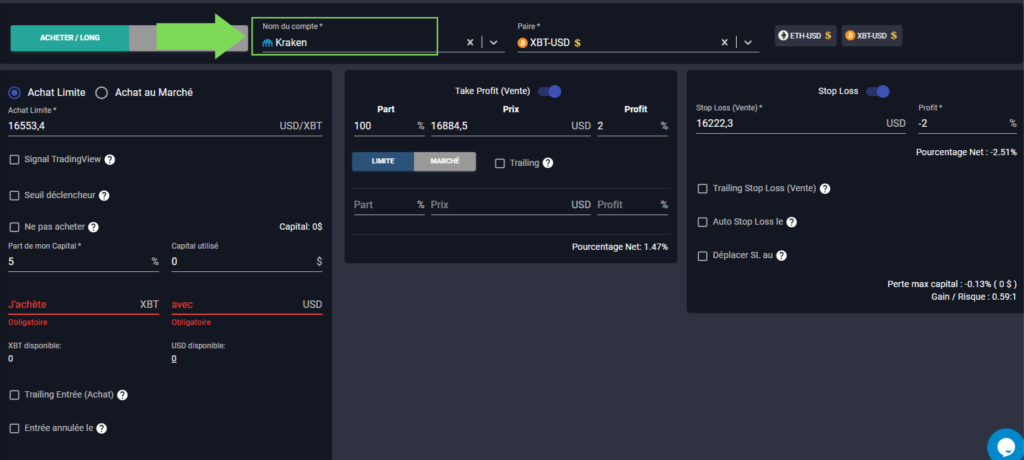
Task: Check the Auto Stop Loss le checkbox
Action: (703, 222)
